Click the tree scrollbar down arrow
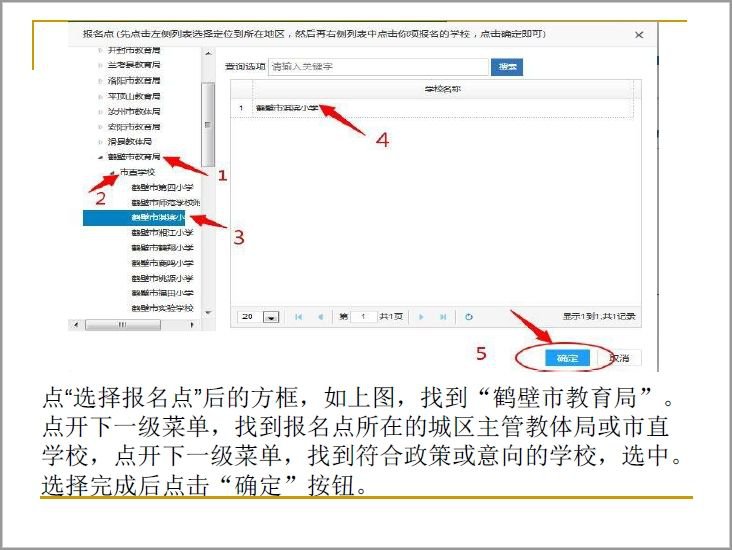 click(208, 313)
